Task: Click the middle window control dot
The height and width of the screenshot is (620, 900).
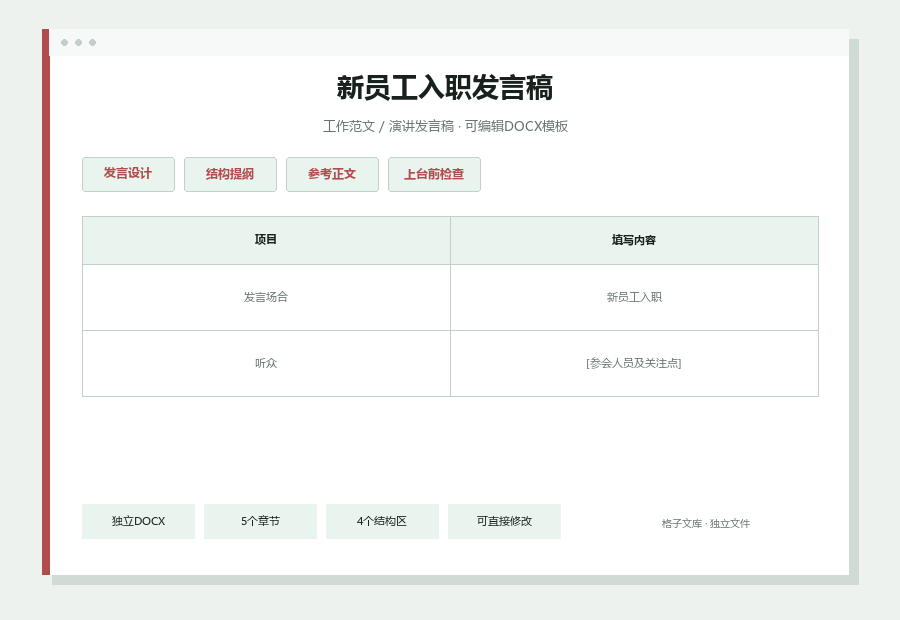Action: coord(79,42)
